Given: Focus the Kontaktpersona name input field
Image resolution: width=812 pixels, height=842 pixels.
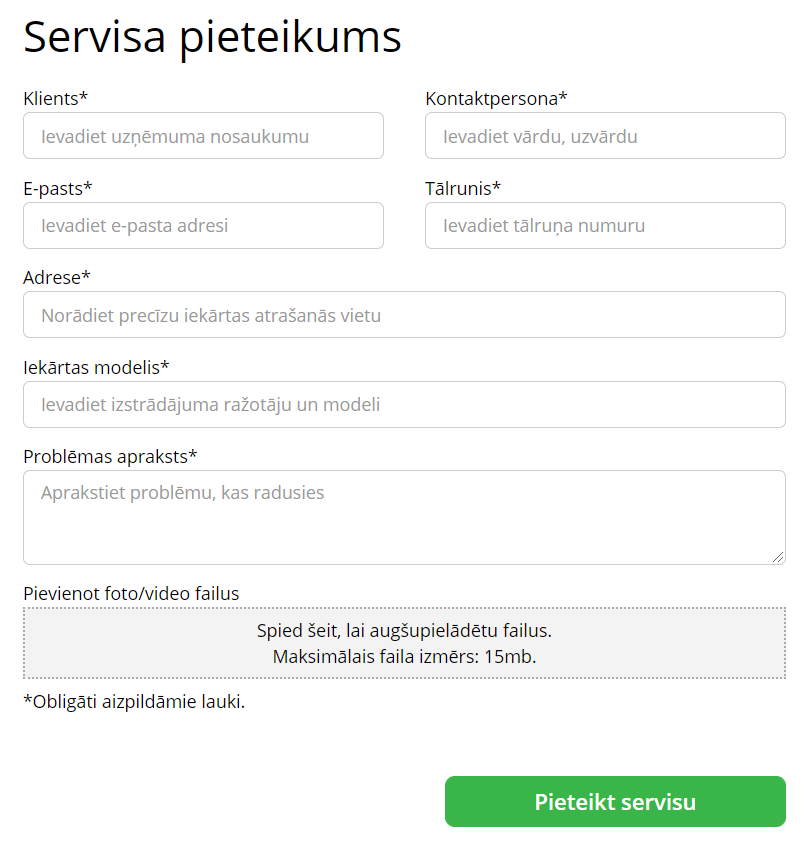Looking at the screenshot, I should click(x=605, y=136).
